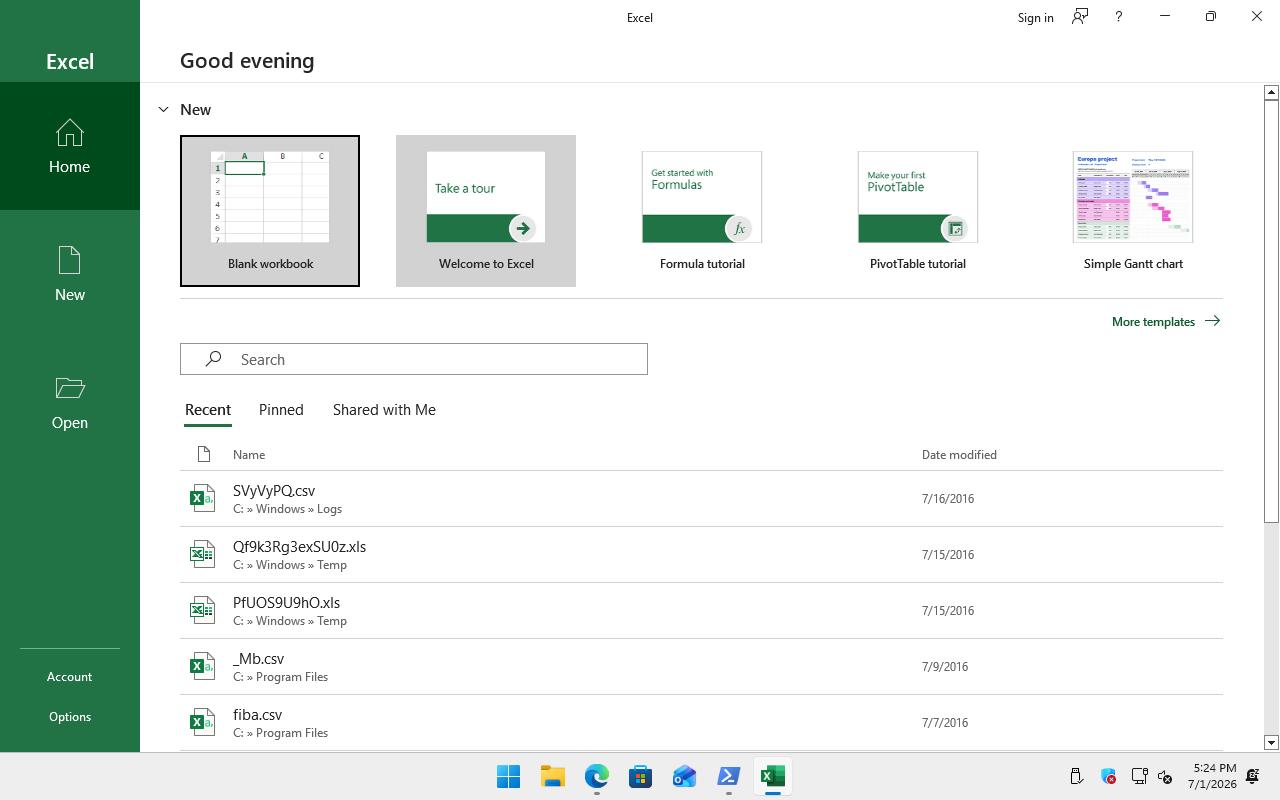Viewport: 1280px width, 800px height.
Task: Click the CSV icon beside fiba.csv
Action: 203,722
